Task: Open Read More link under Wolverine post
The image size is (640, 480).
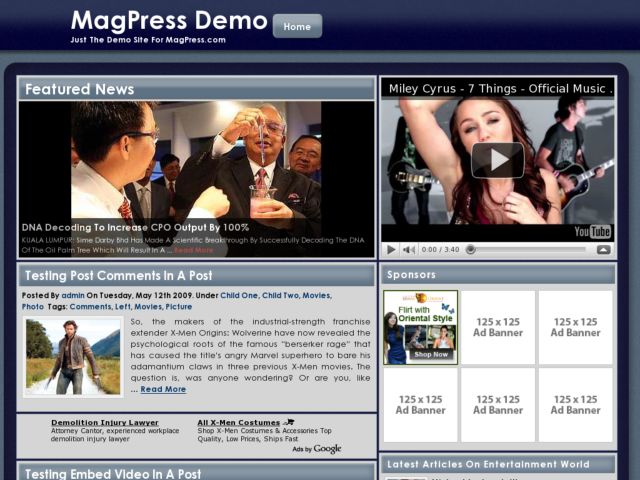Action: 163,389
